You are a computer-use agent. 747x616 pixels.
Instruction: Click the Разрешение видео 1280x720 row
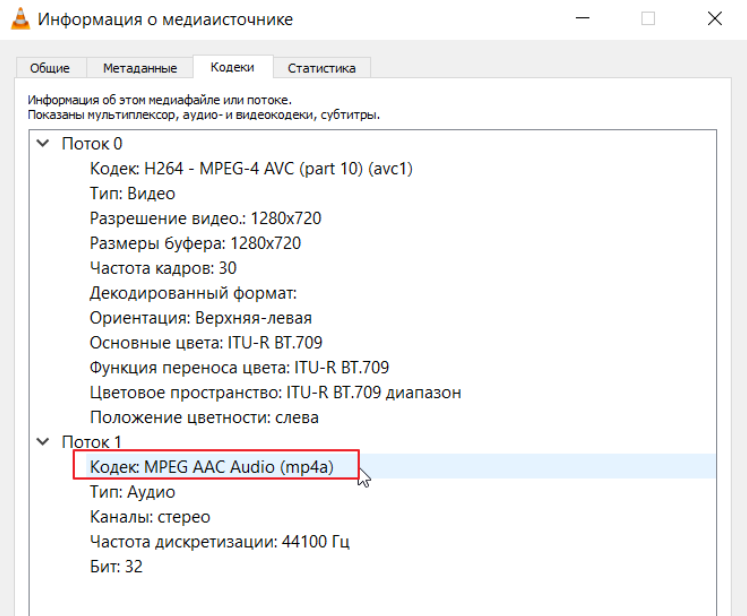205,218
